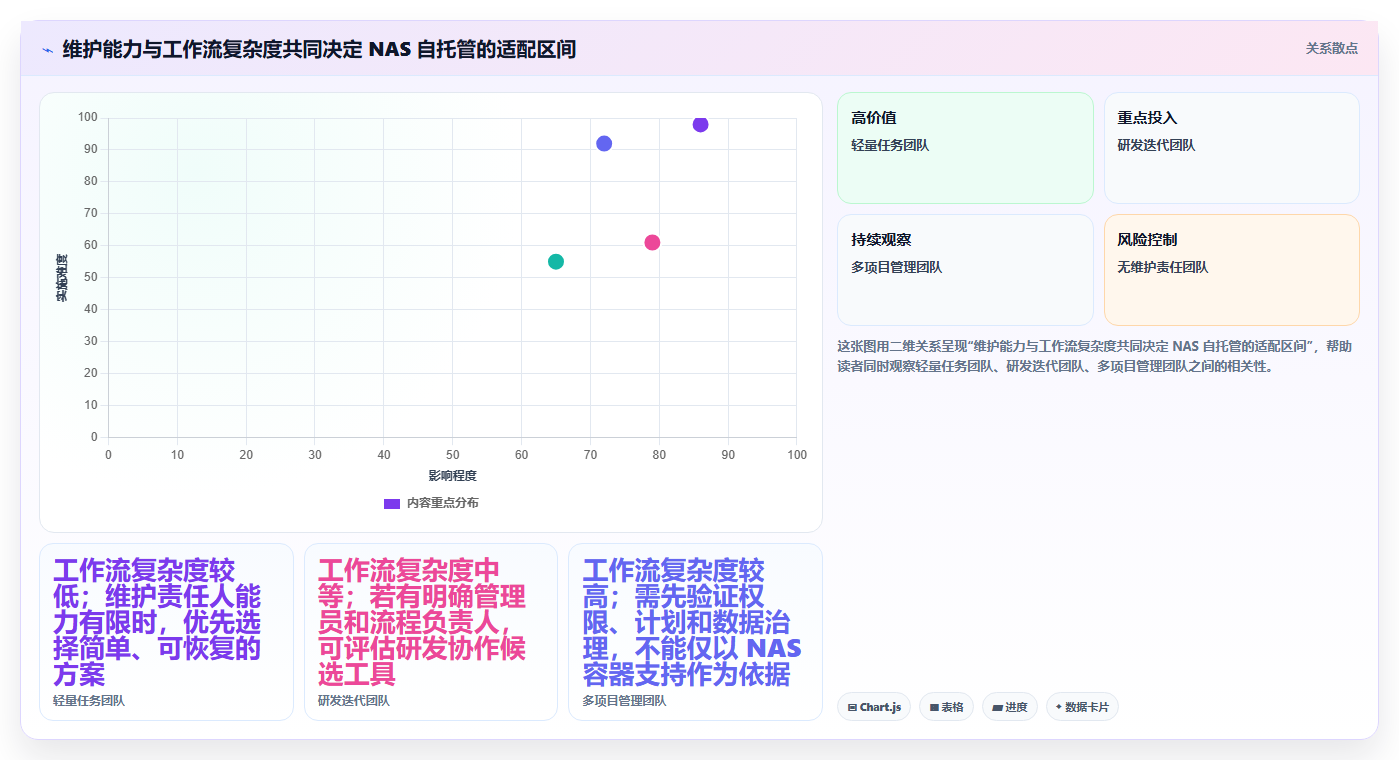Screen dimensions: 1399x760
Task: Click 轻量任务团队 in the 高价值 card
Action: (x=890, y=145)
